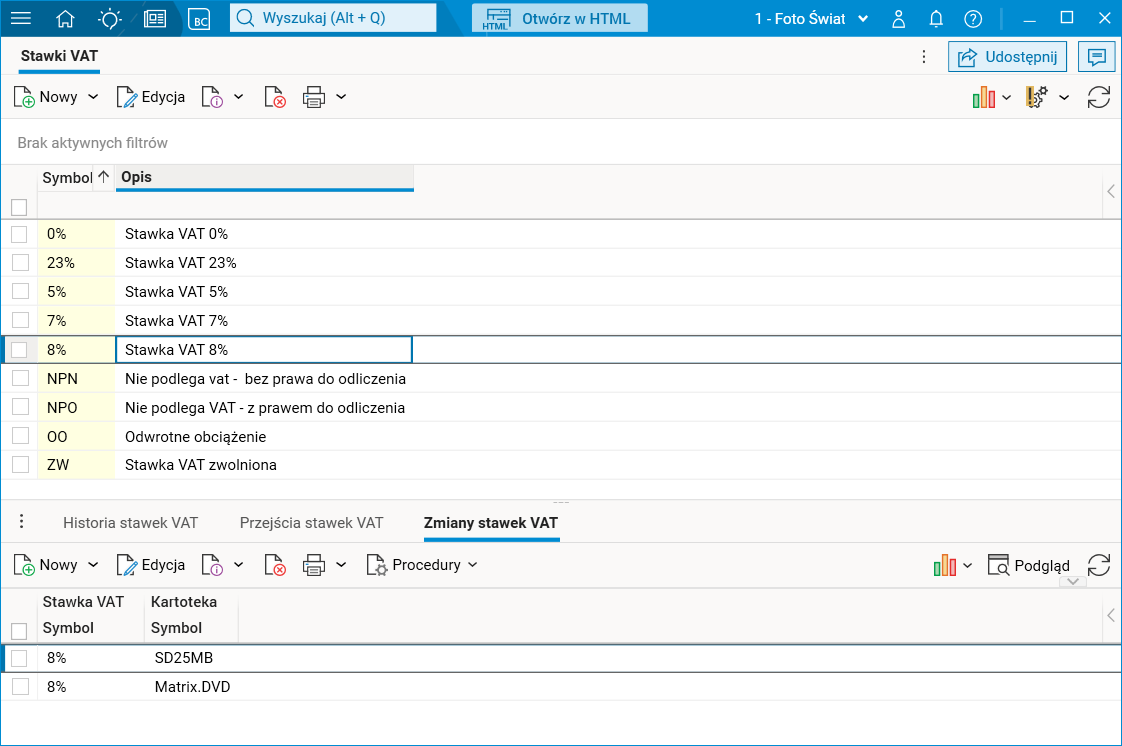Expand the top chart dropdown arrow
This screenshot has height=746, width=1122.
coord(1006,97)
